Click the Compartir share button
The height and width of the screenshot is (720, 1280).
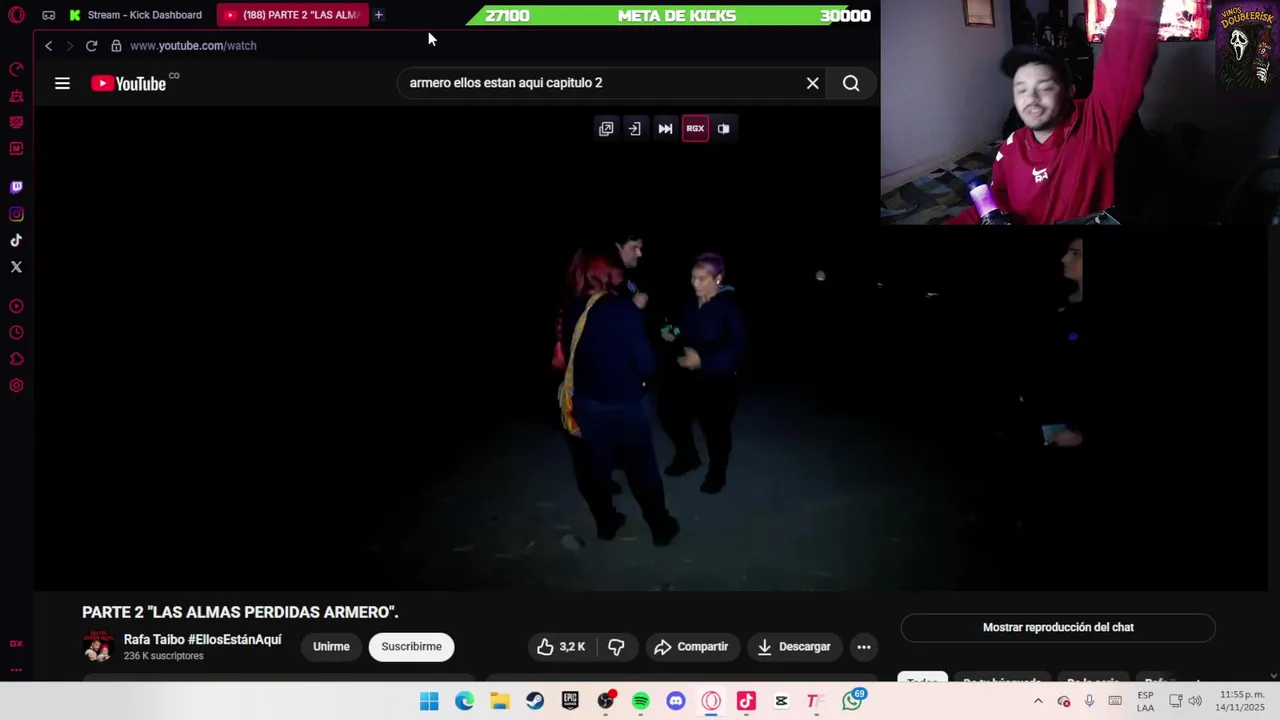[x=691, y=647]
